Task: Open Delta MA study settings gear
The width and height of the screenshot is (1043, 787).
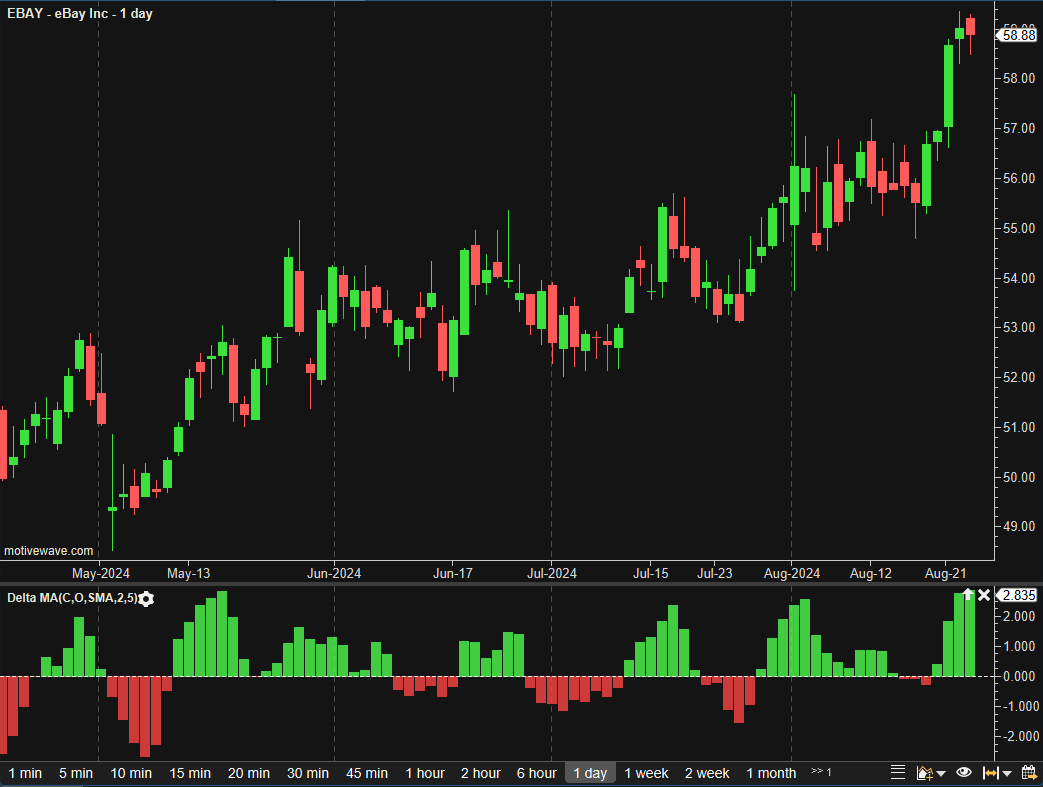Action: point(147,598)
